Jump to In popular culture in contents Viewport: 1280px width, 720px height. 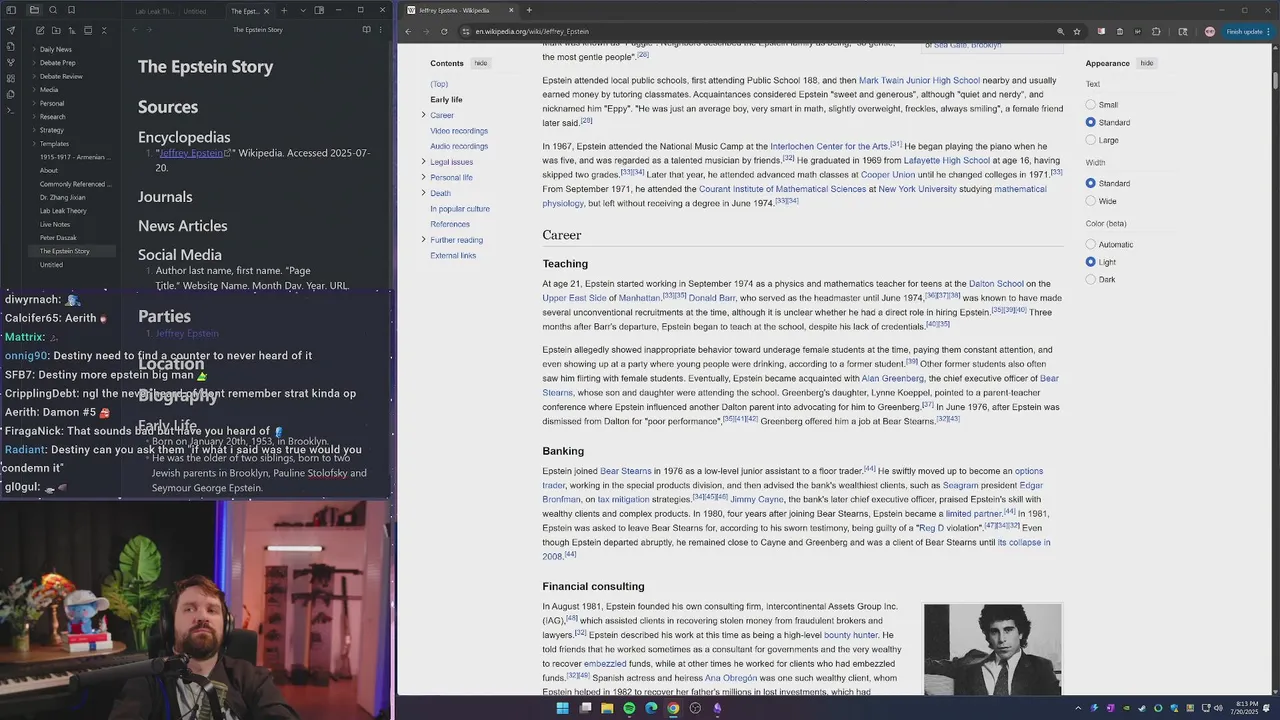point(460,209)
